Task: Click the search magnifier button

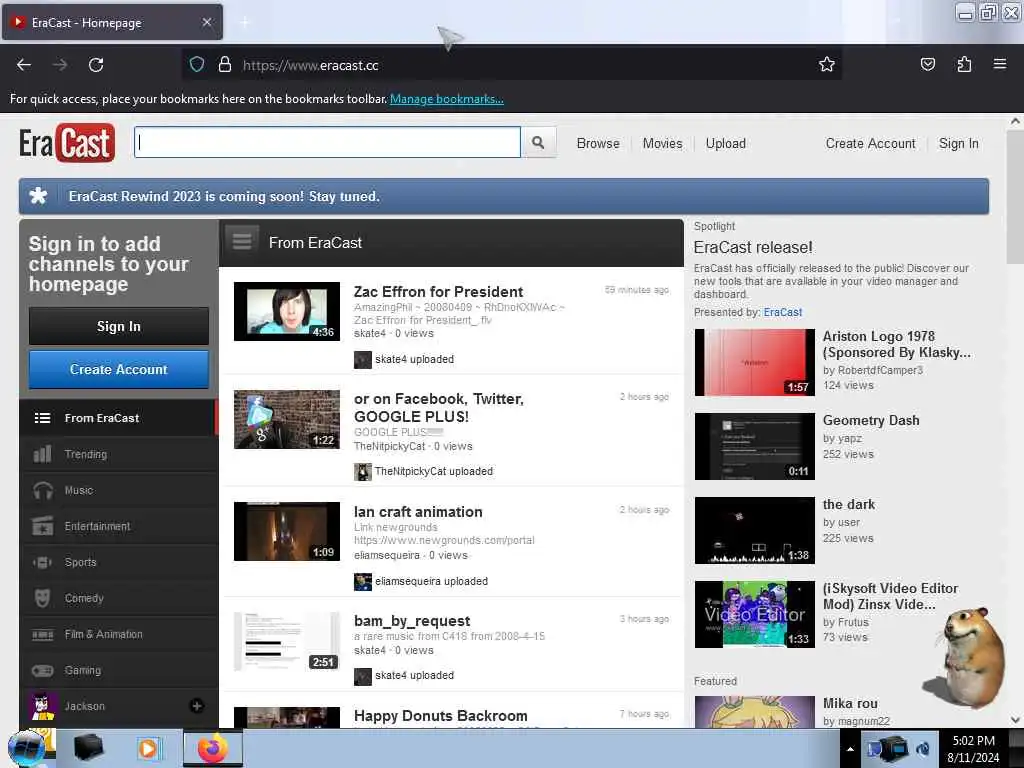Action: (538, 142)
